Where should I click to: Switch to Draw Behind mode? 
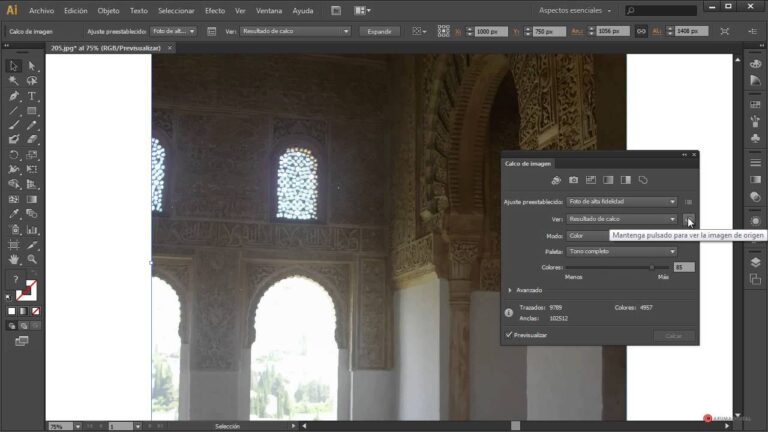[x=24, y=326]
